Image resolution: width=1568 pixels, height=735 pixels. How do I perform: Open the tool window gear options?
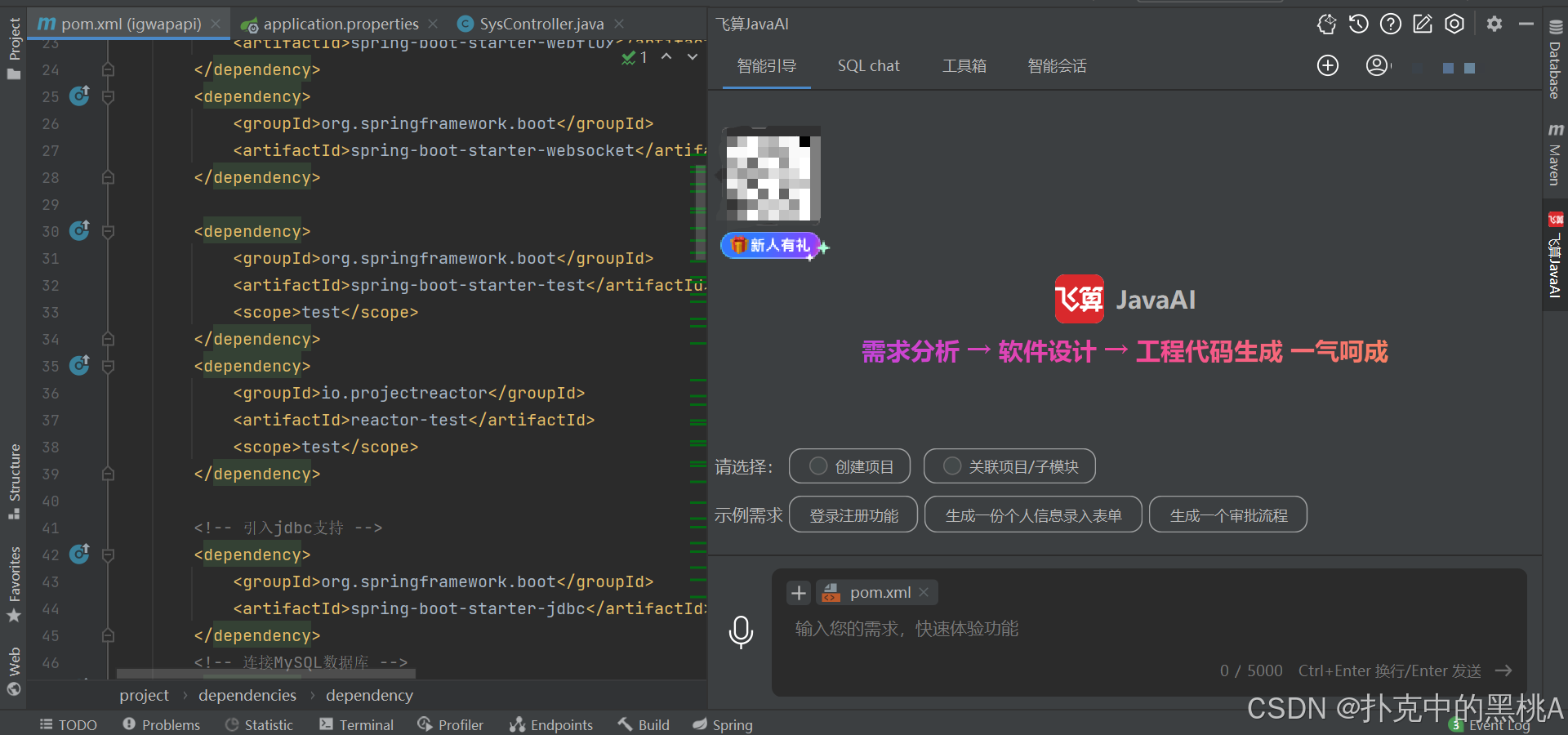pyautogui.click(x=1494, y=24)
